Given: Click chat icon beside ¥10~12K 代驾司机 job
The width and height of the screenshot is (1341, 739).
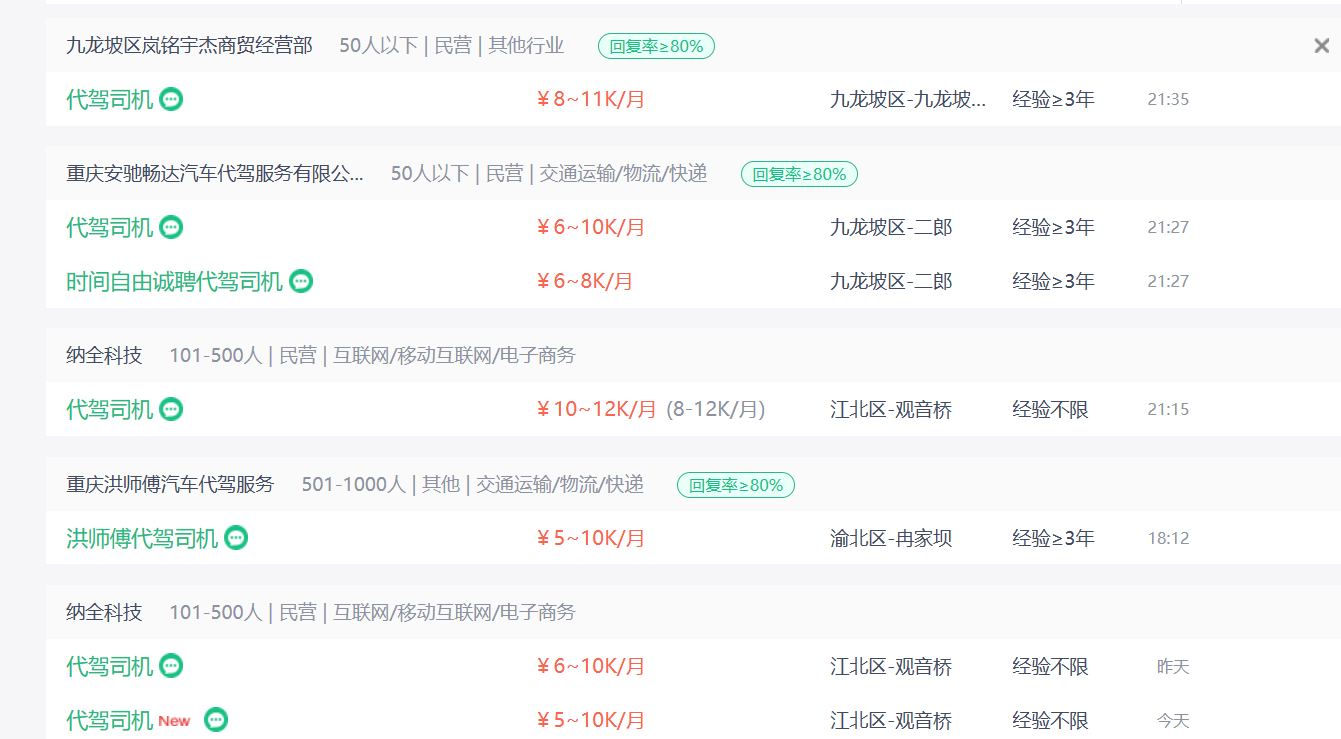Looking at the screenshot, I should (x=171, y=409).
